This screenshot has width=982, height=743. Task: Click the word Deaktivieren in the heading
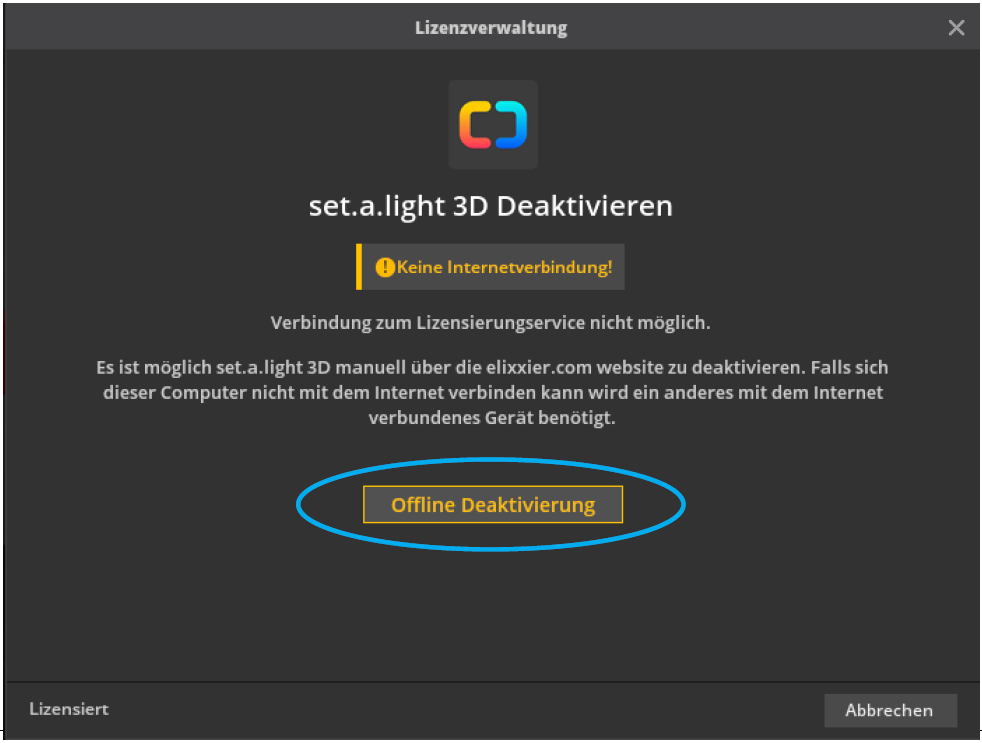coord(585,206)
